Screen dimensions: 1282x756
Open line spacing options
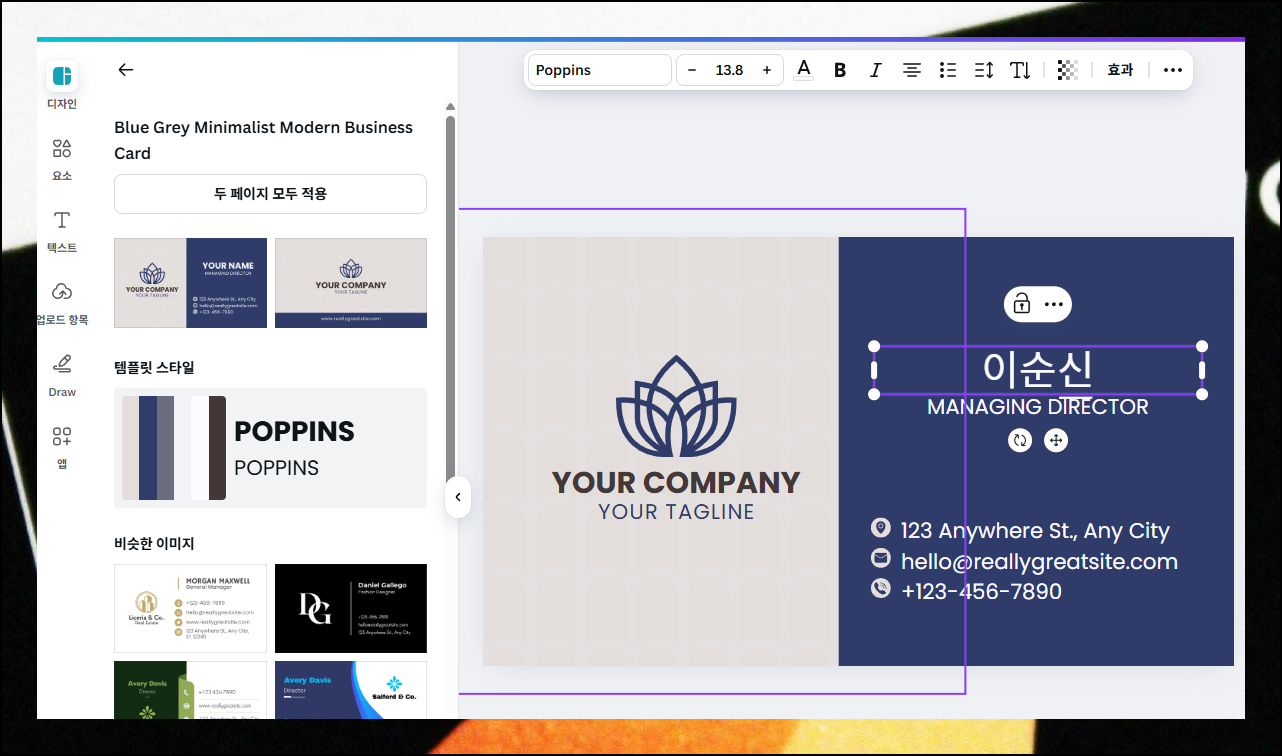pyautogui.click(x=984, y=70)
